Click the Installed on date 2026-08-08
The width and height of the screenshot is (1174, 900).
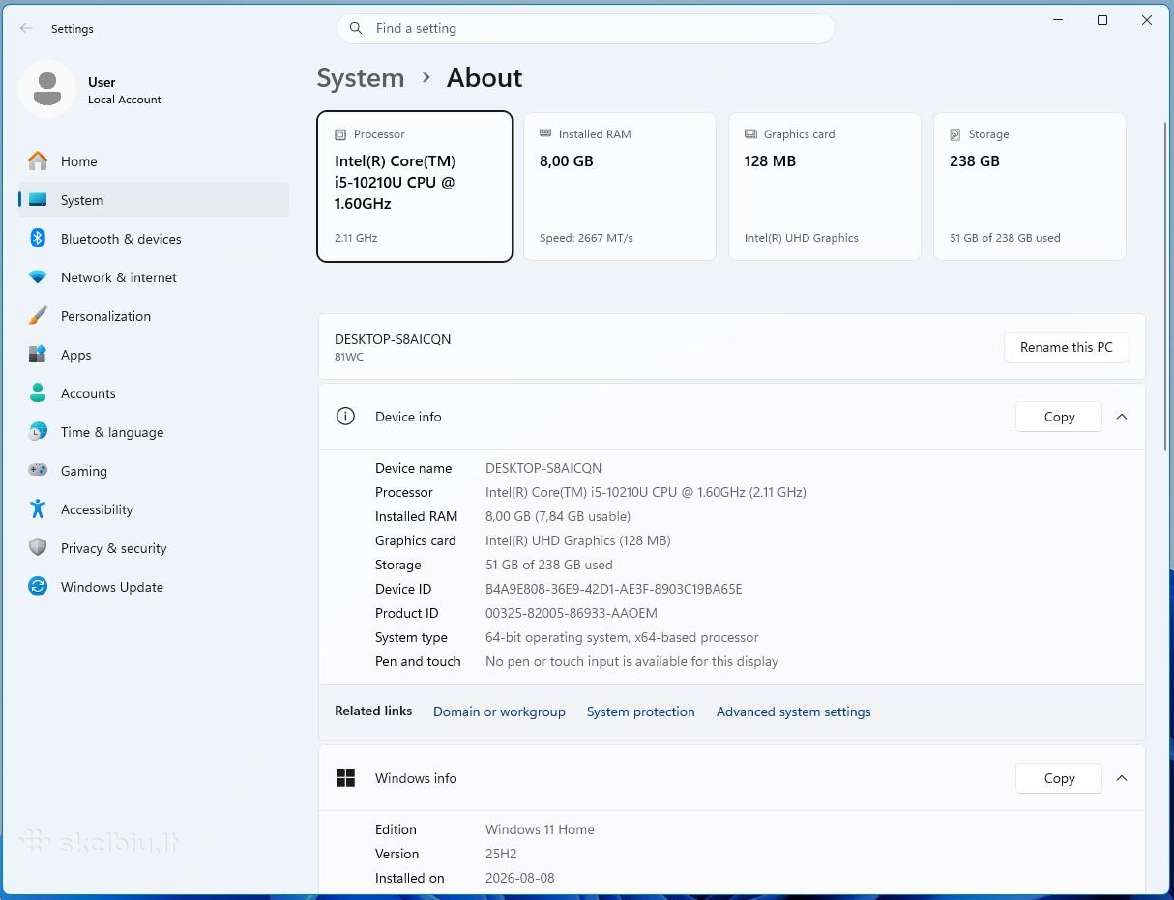click(520, 878)
